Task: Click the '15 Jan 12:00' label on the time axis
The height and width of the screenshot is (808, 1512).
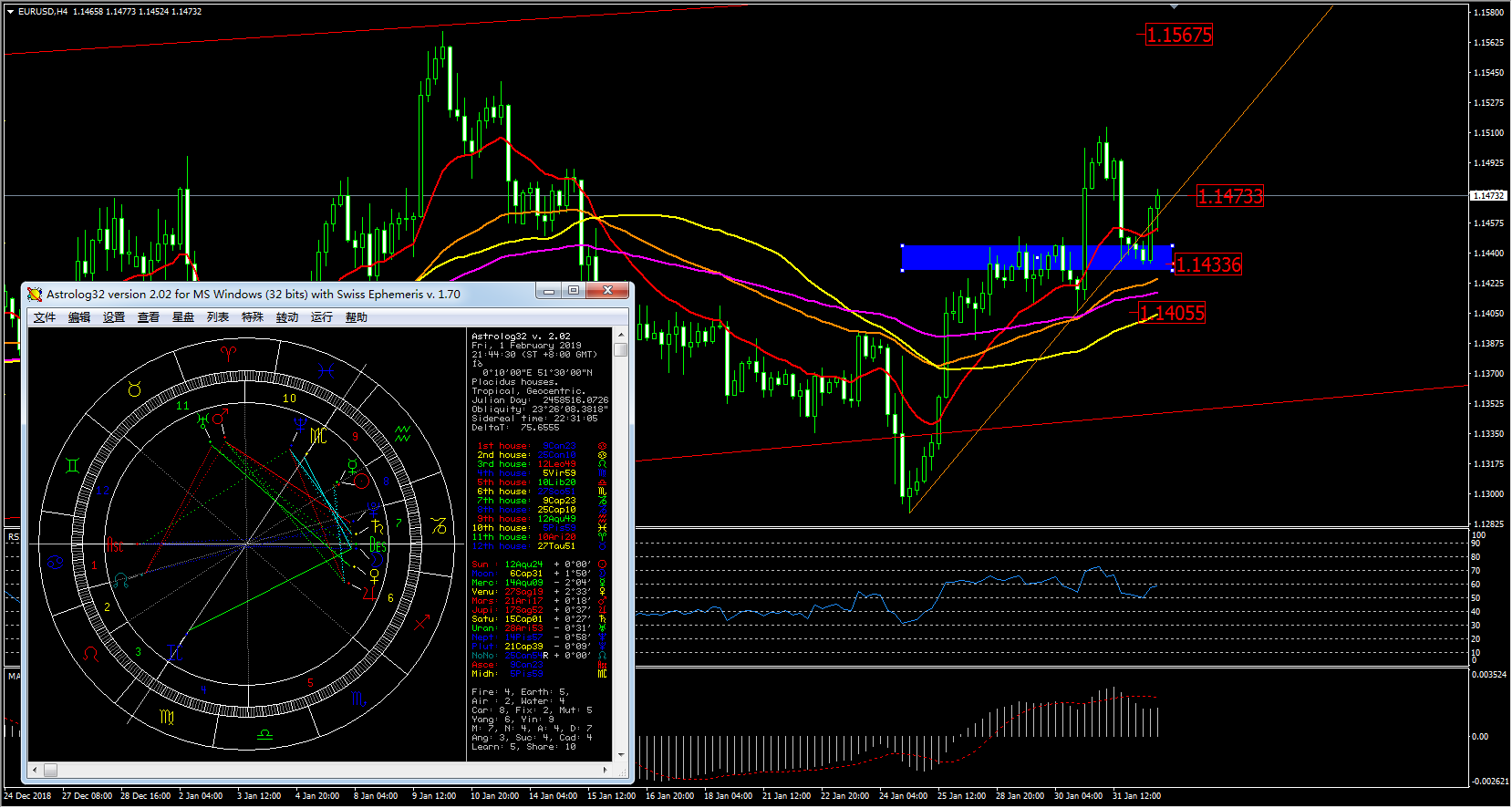Action: [x=611, y=796]
